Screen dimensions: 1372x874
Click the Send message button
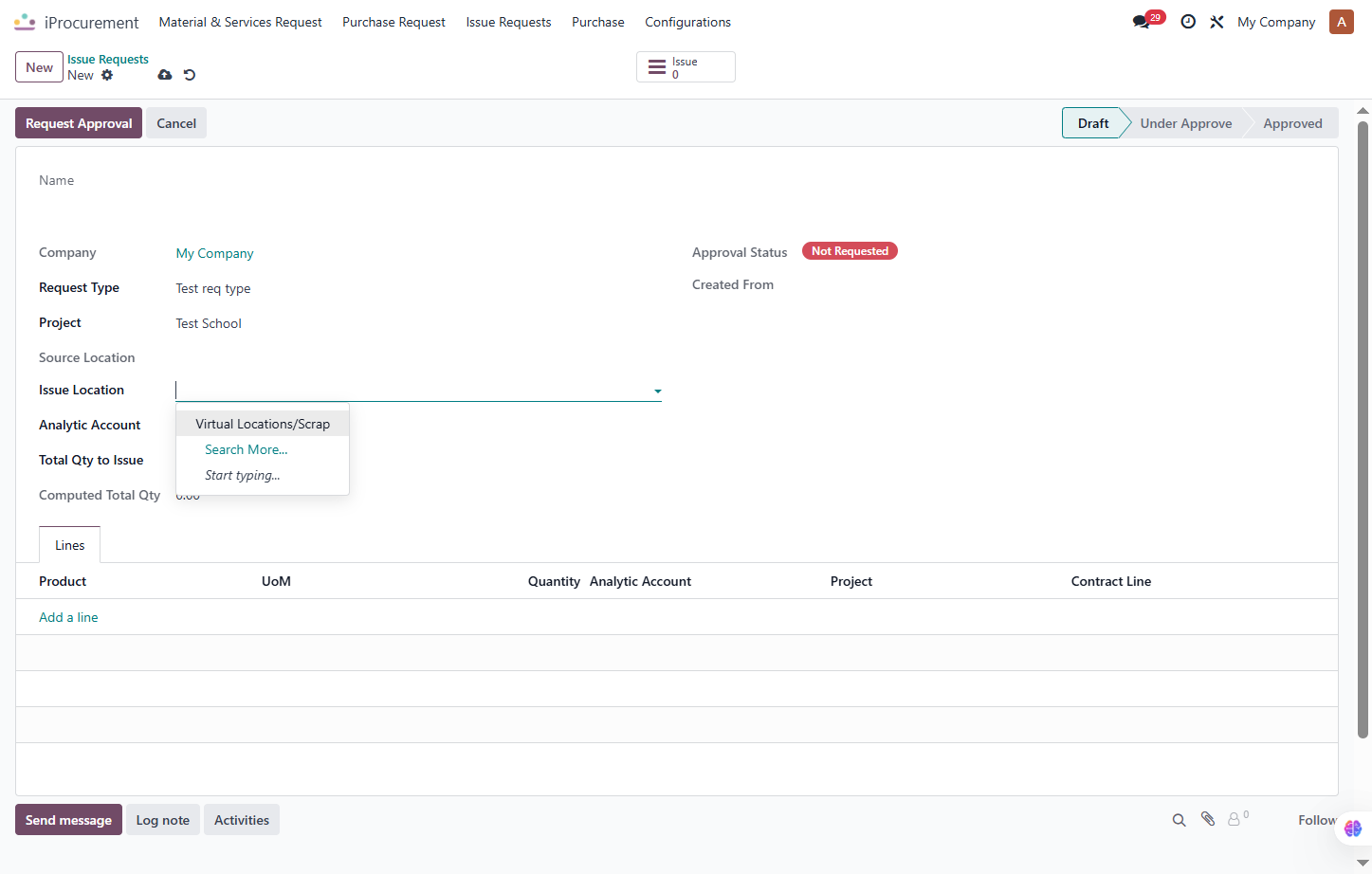point(68,820)
